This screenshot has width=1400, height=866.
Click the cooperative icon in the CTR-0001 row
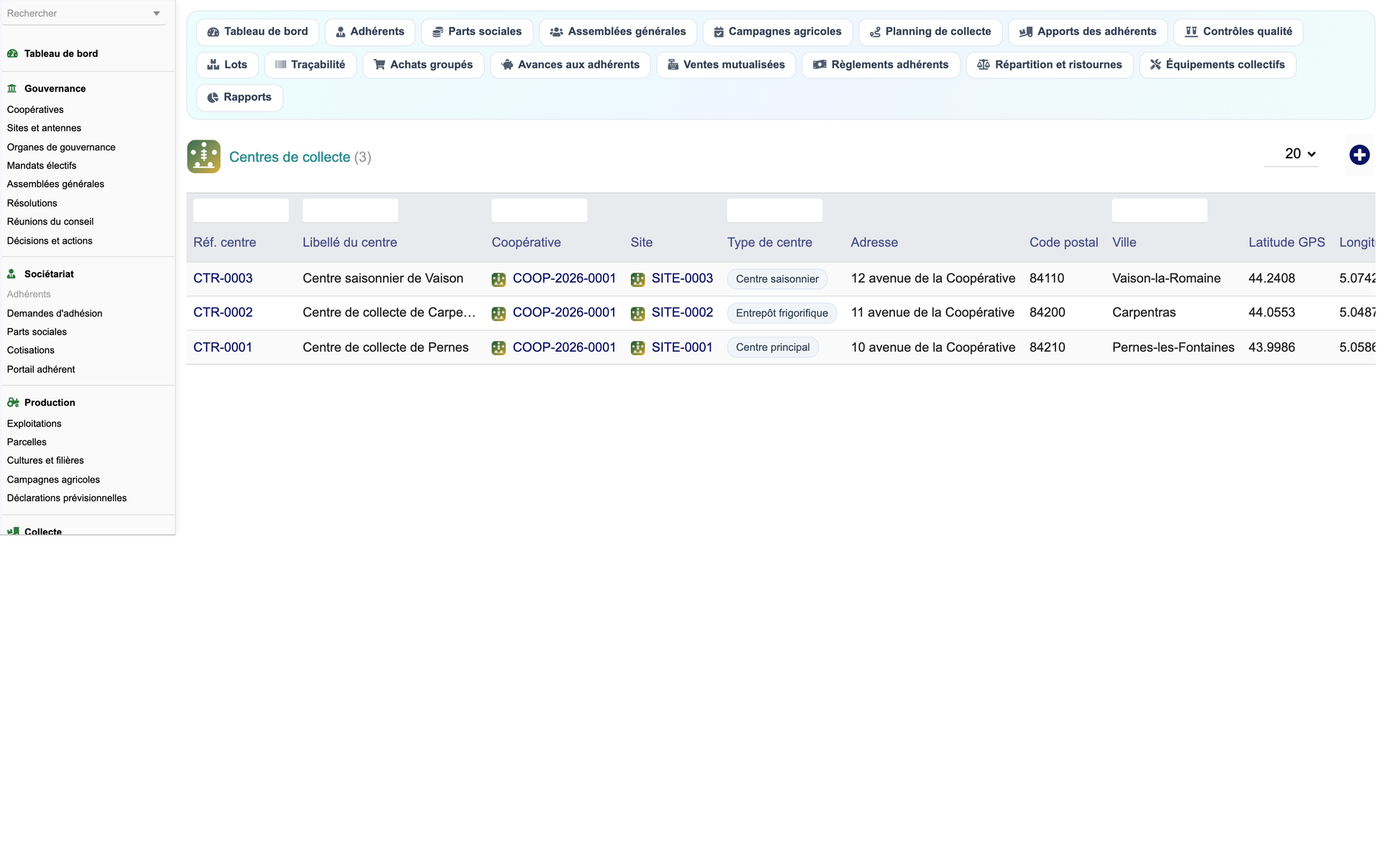click(x=499, y=347)
